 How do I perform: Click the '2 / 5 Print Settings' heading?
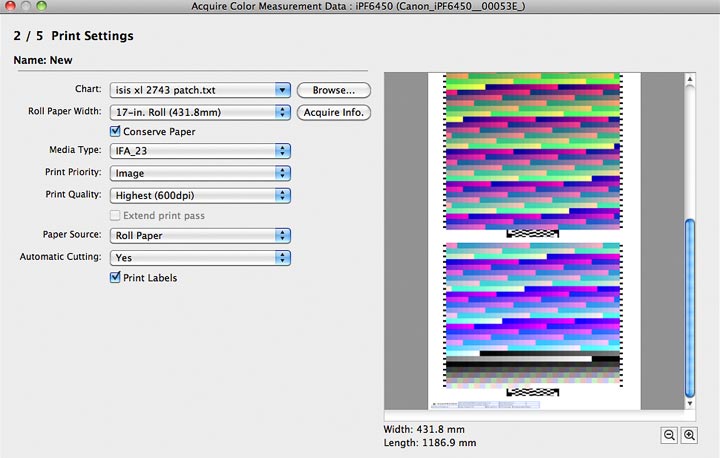(73, 36)
